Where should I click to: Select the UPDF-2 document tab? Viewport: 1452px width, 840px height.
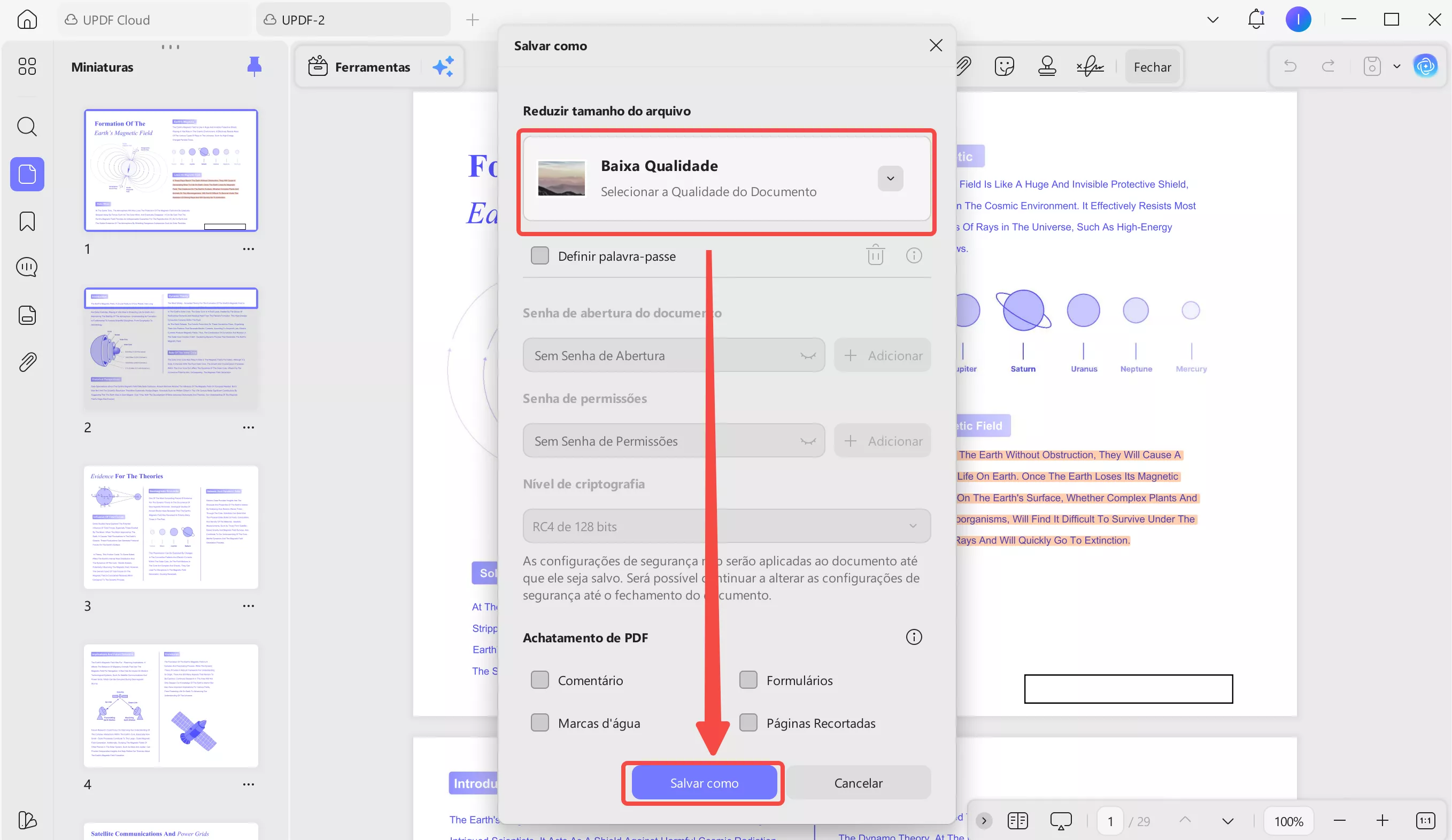pyautogui.click(x=303, y=20)
